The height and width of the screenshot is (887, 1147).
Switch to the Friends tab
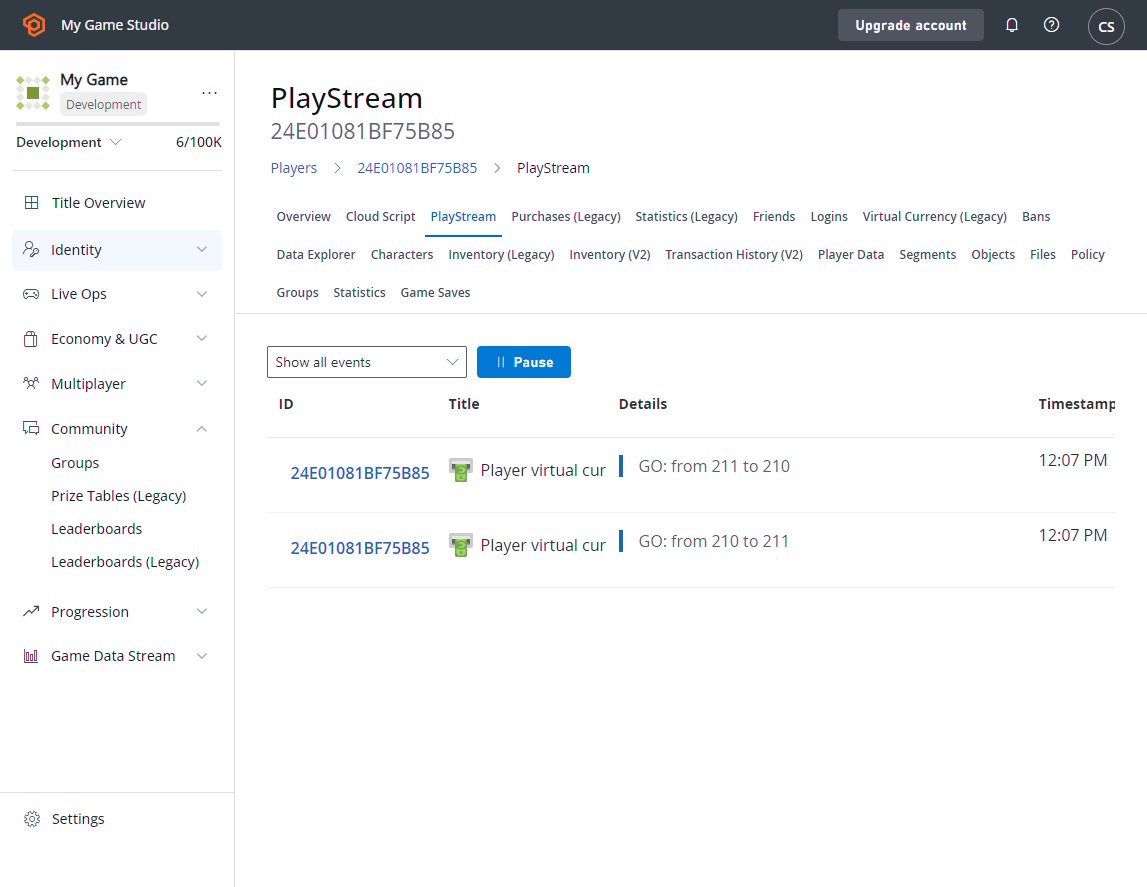(x=774, y=216)
